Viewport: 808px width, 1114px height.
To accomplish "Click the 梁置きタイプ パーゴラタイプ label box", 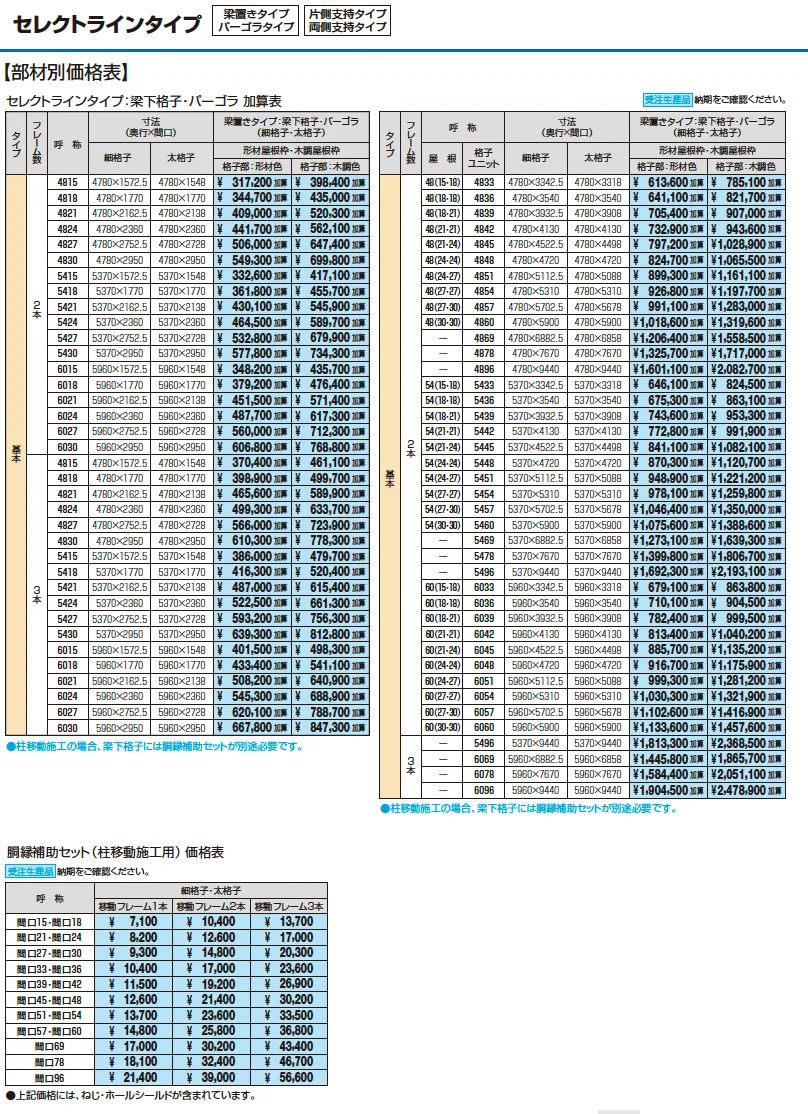I will coord(255,21).
